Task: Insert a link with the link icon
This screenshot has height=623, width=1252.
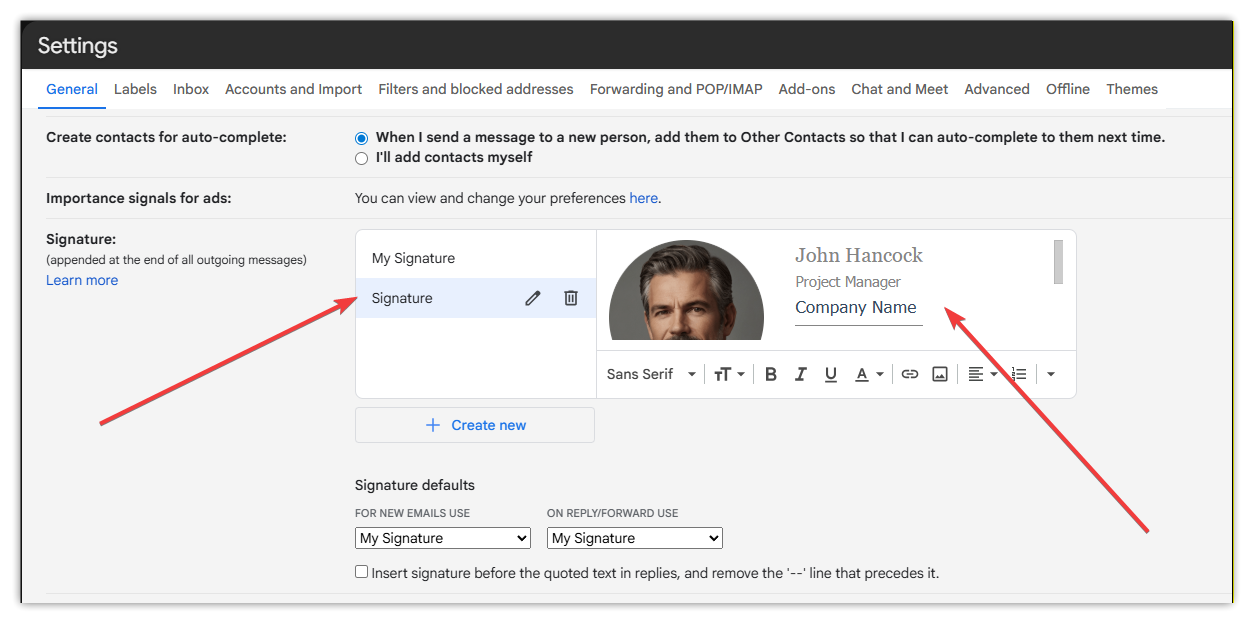Action: (x=909, y=374)
